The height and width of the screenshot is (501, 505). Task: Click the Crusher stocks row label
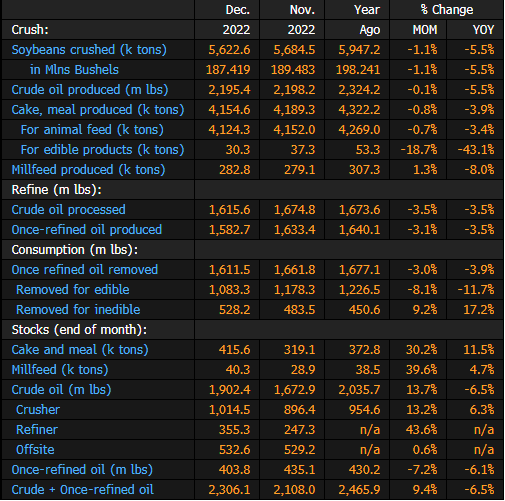(x=38, y=410)
